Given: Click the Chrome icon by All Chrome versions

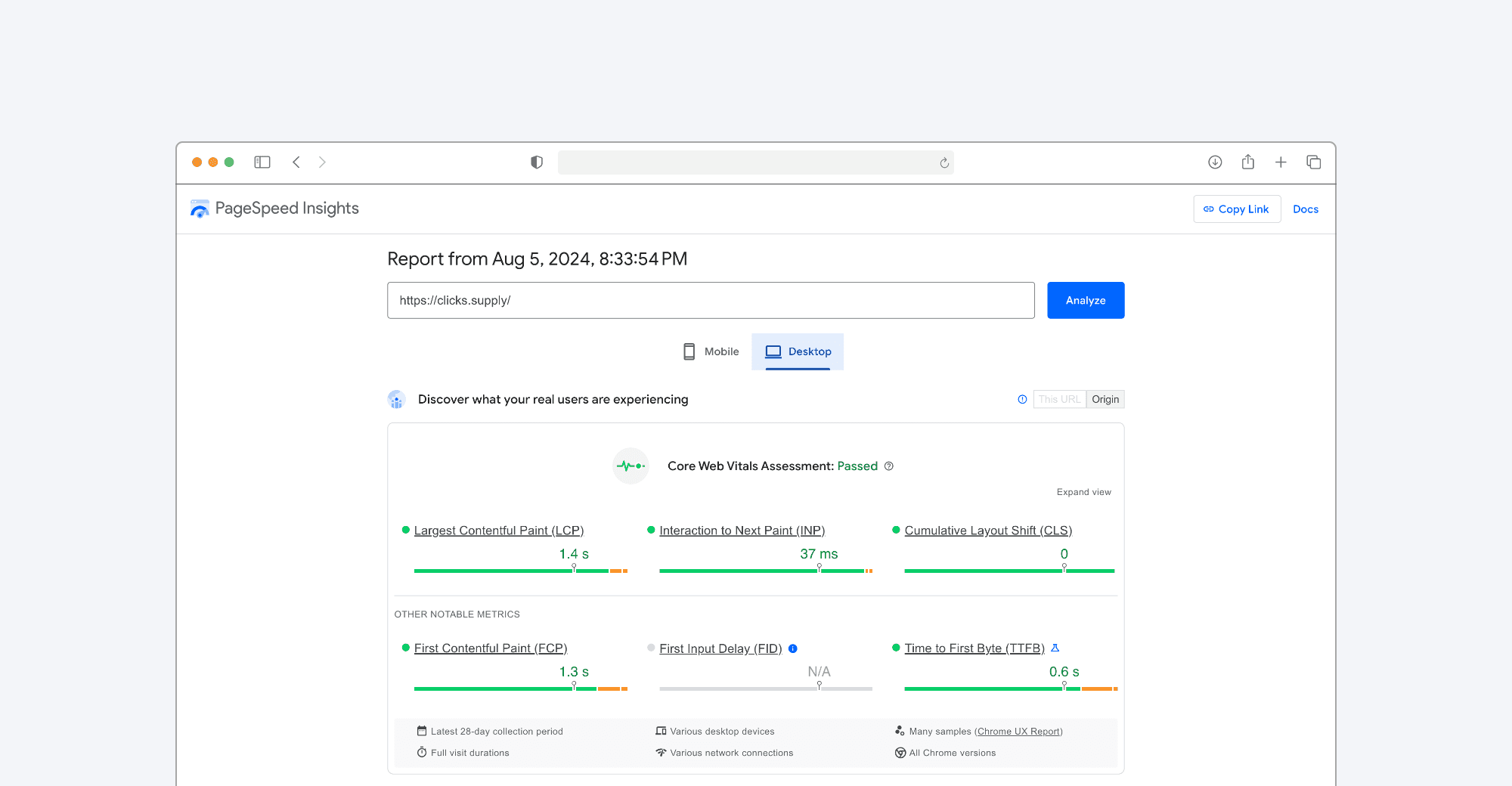Looking at the screenshot, I should [x=900, y=753].
